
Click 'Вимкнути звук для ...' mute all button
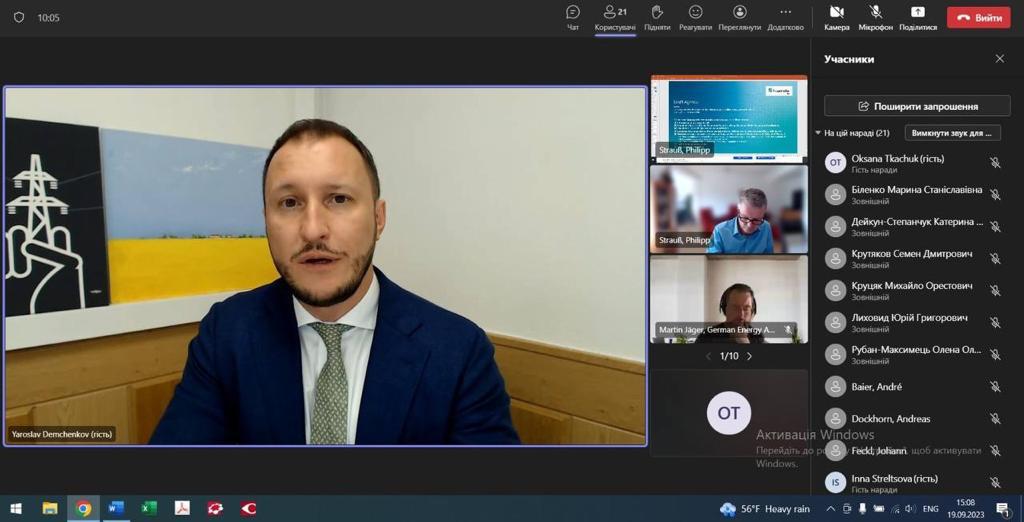pyautogui.click(x=952, y=133)
